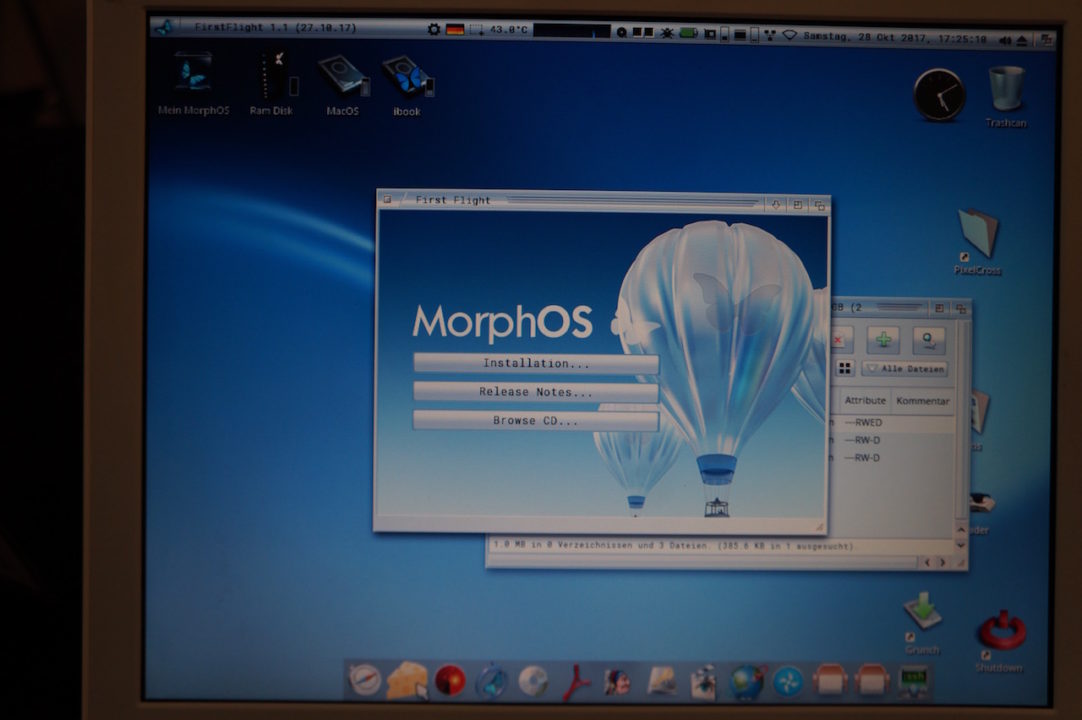Click the green battery indicator

pos(689,32)
